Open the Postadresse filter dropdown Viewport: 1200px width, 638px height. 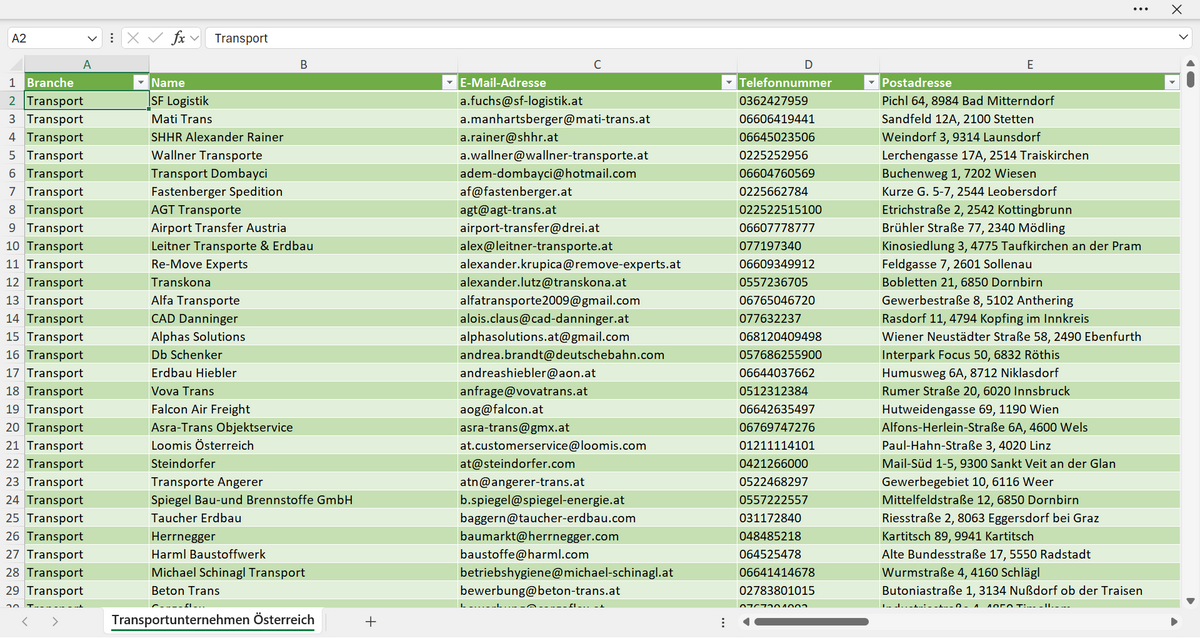coord(1172,83)
